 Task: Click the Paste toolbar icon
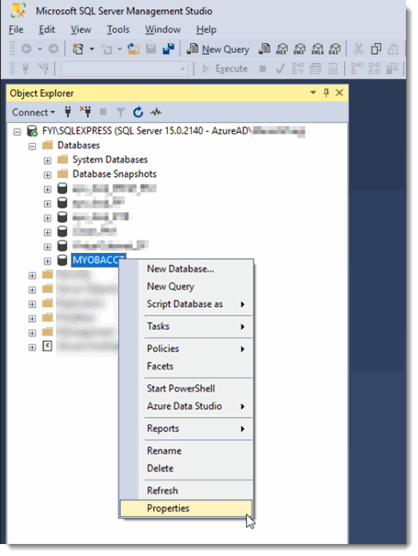pos(393,49)
